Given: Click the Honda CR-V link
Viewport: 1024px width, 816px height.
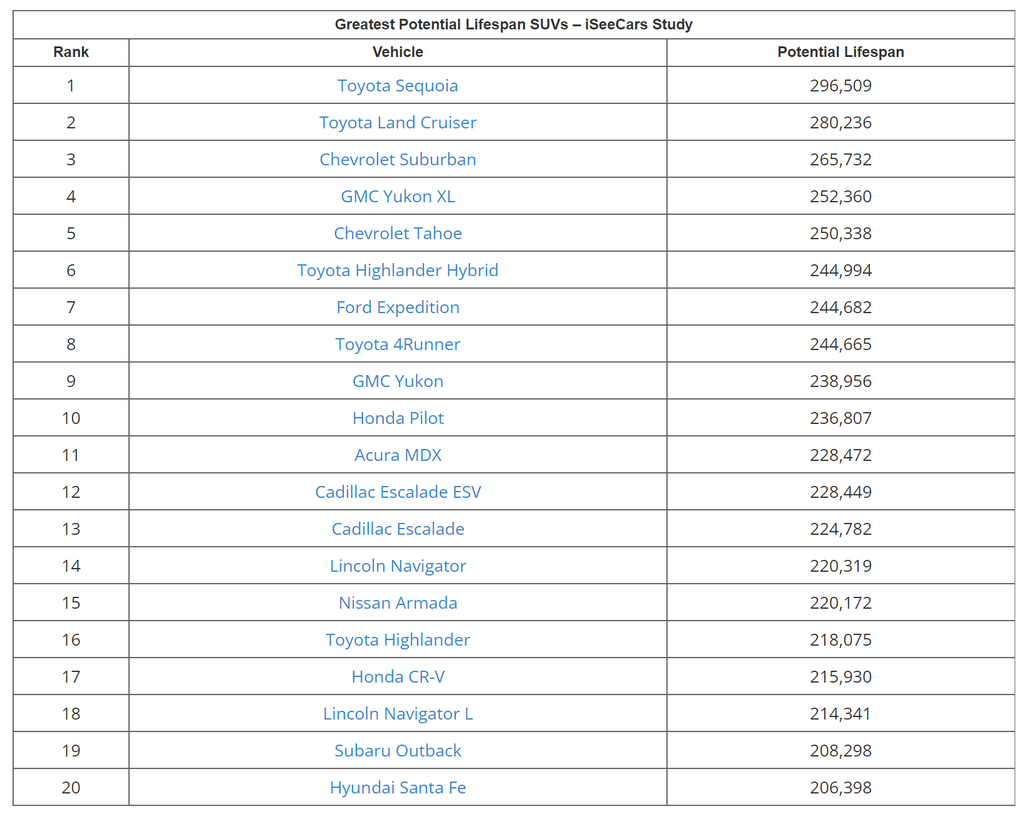Looking at the screenshot, I should (x=397, y=677).
